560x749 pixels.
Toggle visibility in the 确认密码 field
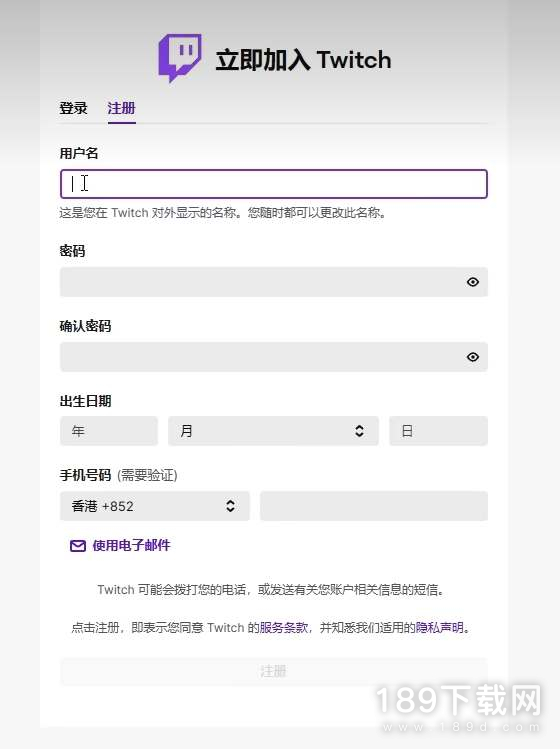[x=473, y=357]
